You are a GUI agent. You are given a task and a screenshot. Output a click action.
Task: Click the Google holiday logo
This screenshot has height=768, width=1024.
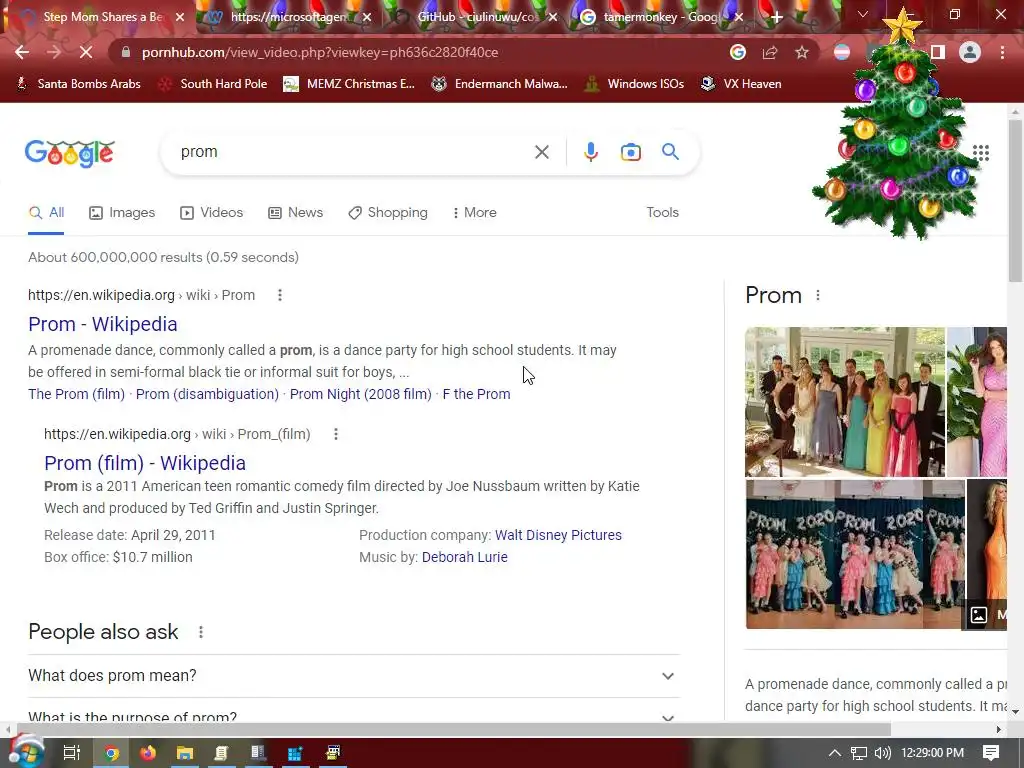(x=70, y=153)
